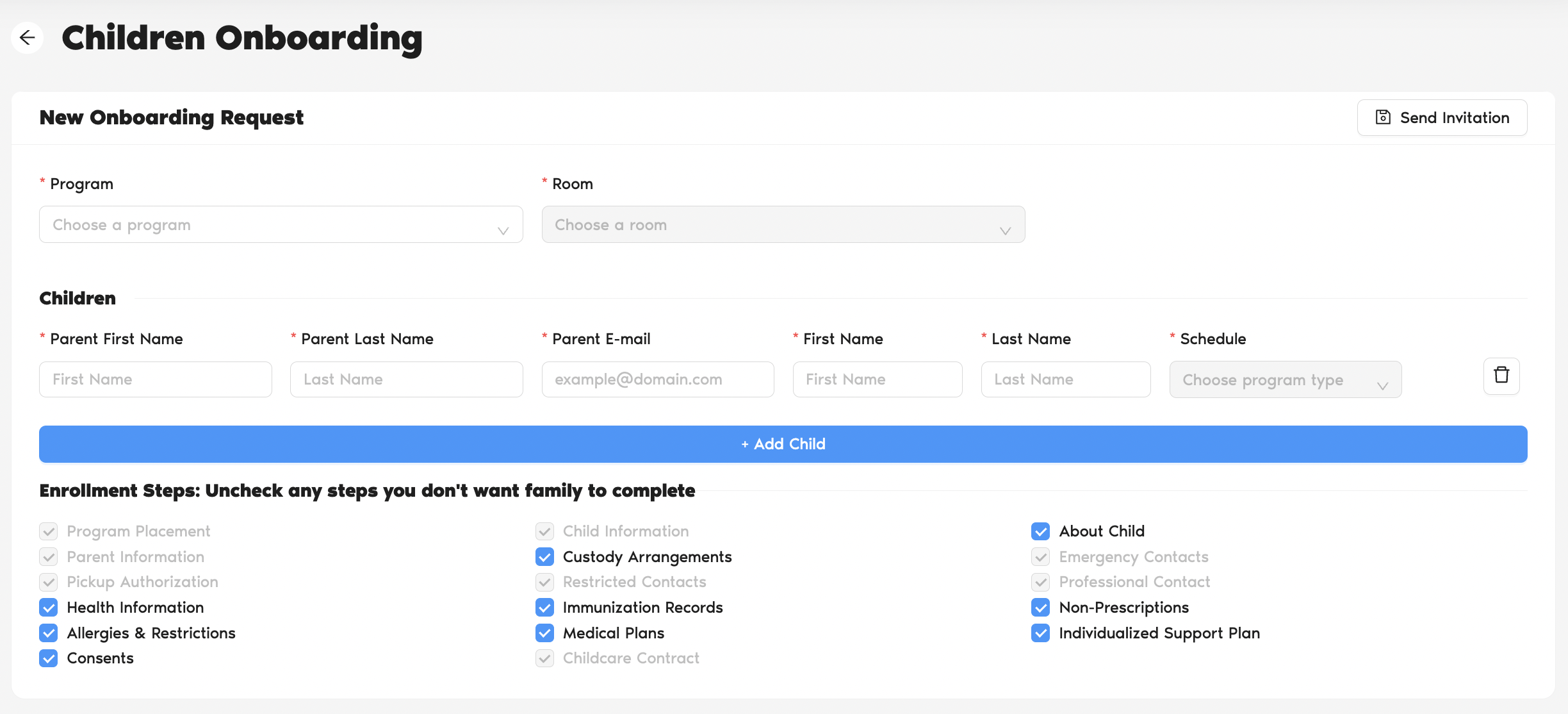The image size is (1568, 714).
Task: Click the back arrow icon
Action: (27, 38)
